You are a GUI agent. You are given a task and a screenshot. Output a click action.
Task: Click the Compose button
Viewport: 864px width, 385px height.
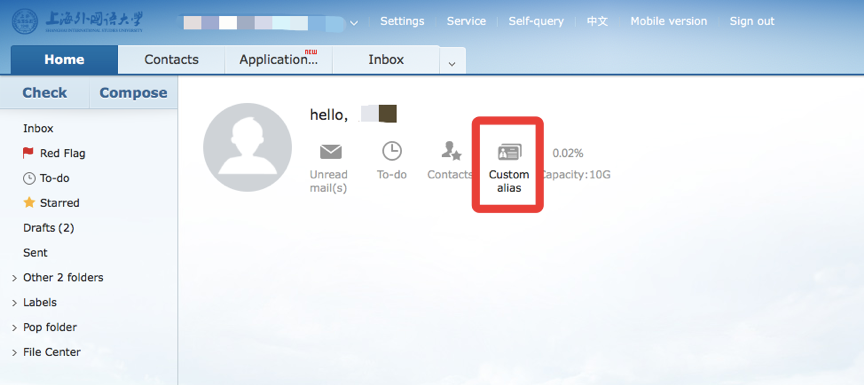point(133,93)
